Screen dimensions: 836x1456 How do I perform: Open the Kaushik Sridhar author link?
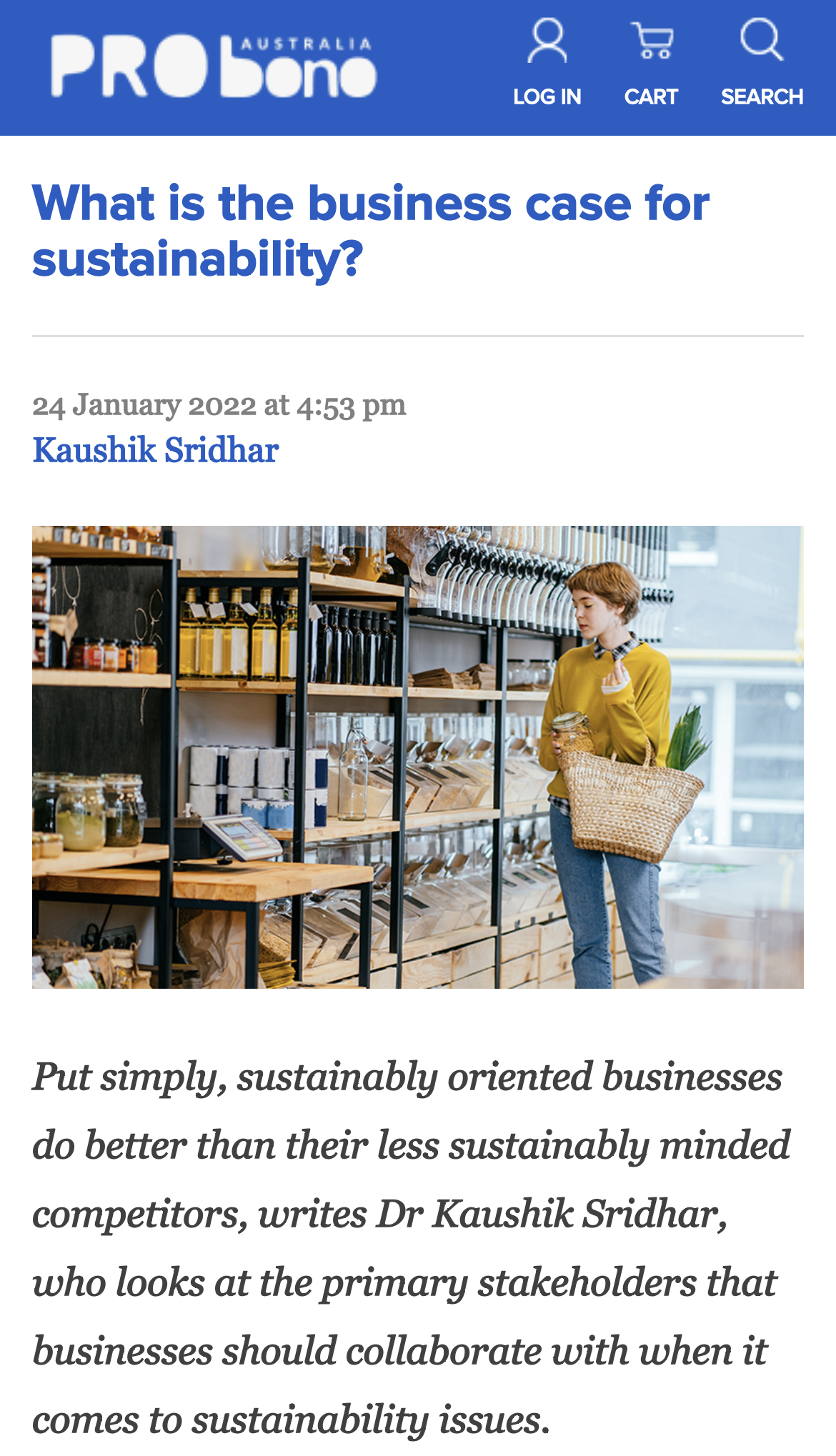click(156, 450)
